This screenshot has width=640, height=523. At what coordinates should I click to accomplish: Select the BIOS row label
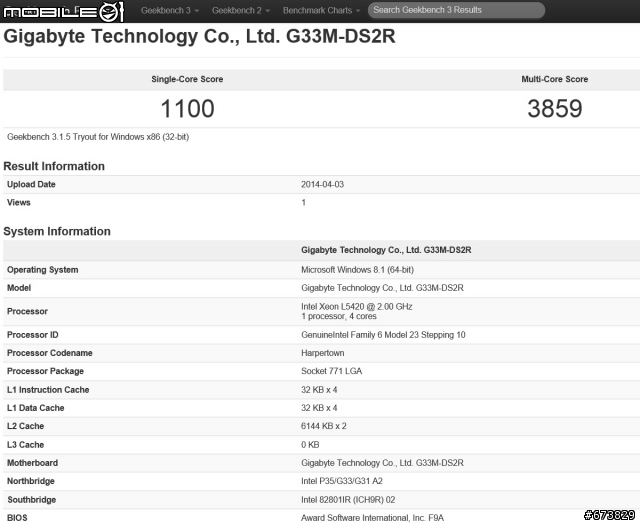[17, 518]
